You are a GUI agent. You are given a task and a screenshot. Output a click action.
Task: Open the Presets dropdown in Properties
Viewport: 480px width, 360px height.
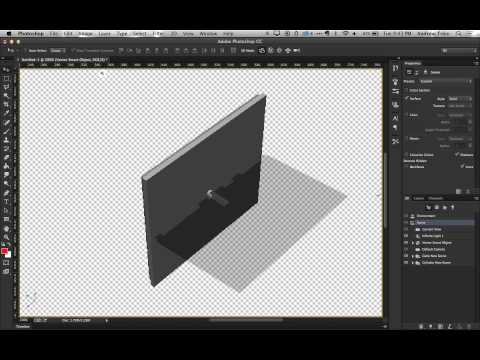coord(446,81)
